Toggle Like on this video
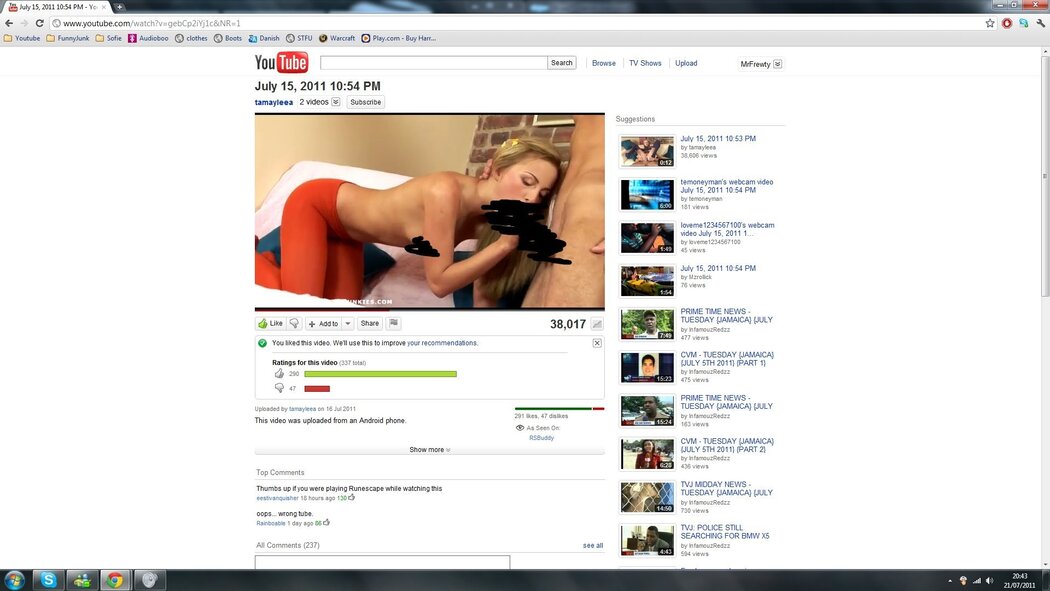This screenshot has width=1050, height=591. [x=268, y=323]
